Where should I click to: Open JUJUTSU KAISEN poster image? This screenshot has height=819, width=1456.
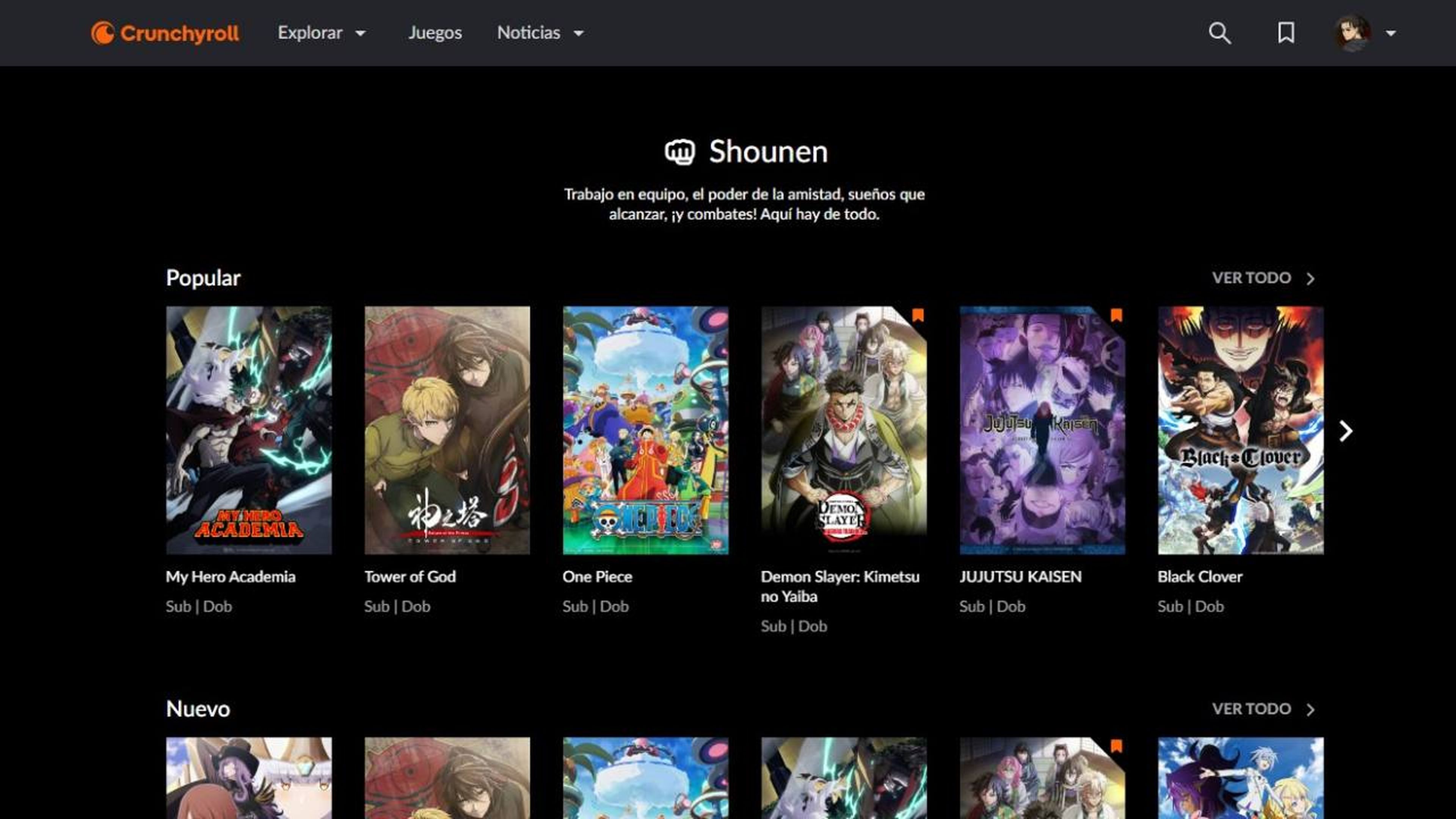point(1042,430)
